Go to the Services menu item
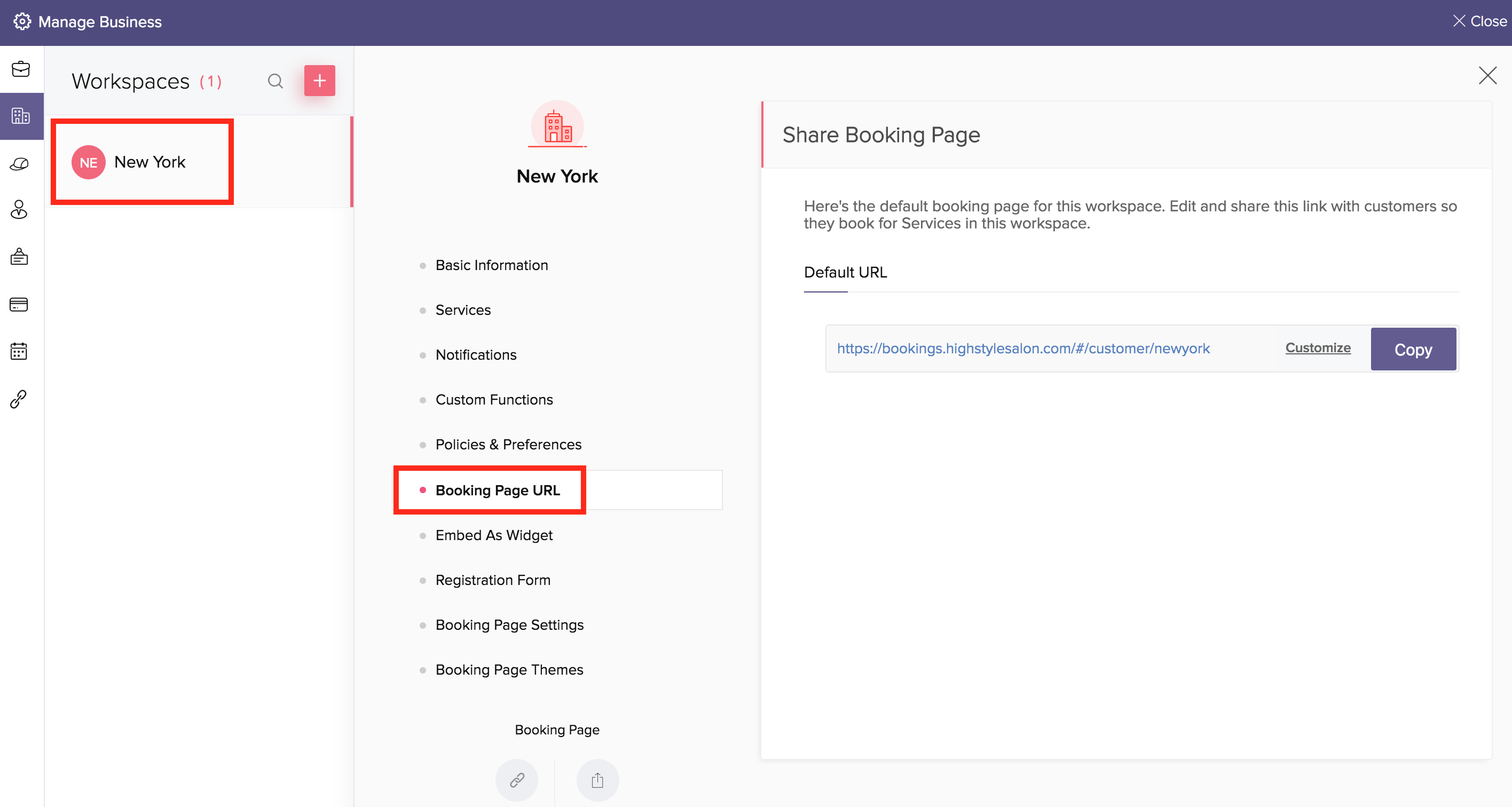1512x807 pixels. pyautogui.click(x=462, y=310)
